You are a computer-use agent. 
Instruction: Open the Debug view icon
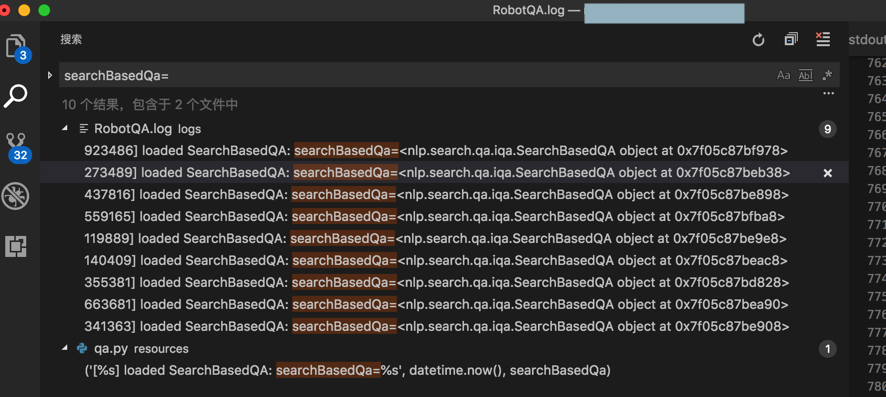(x=16, y=196)
